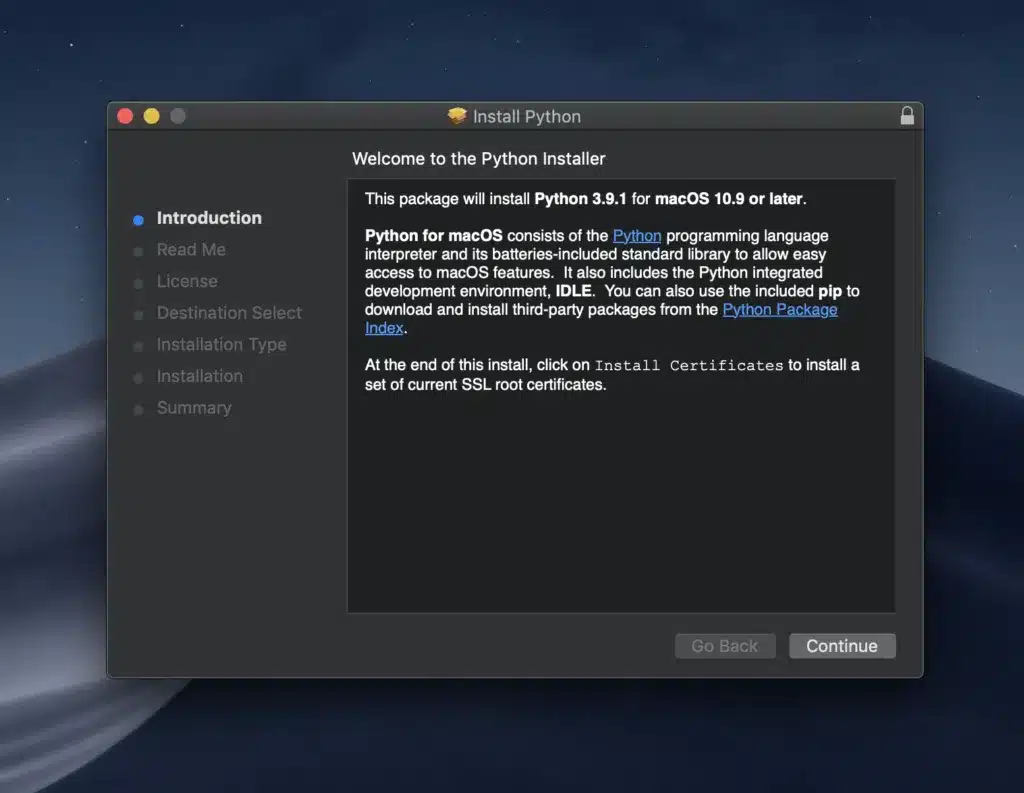1024x793 pixels.
Task: Click the Read Me step indicator dot
Action: pos(137,250)
